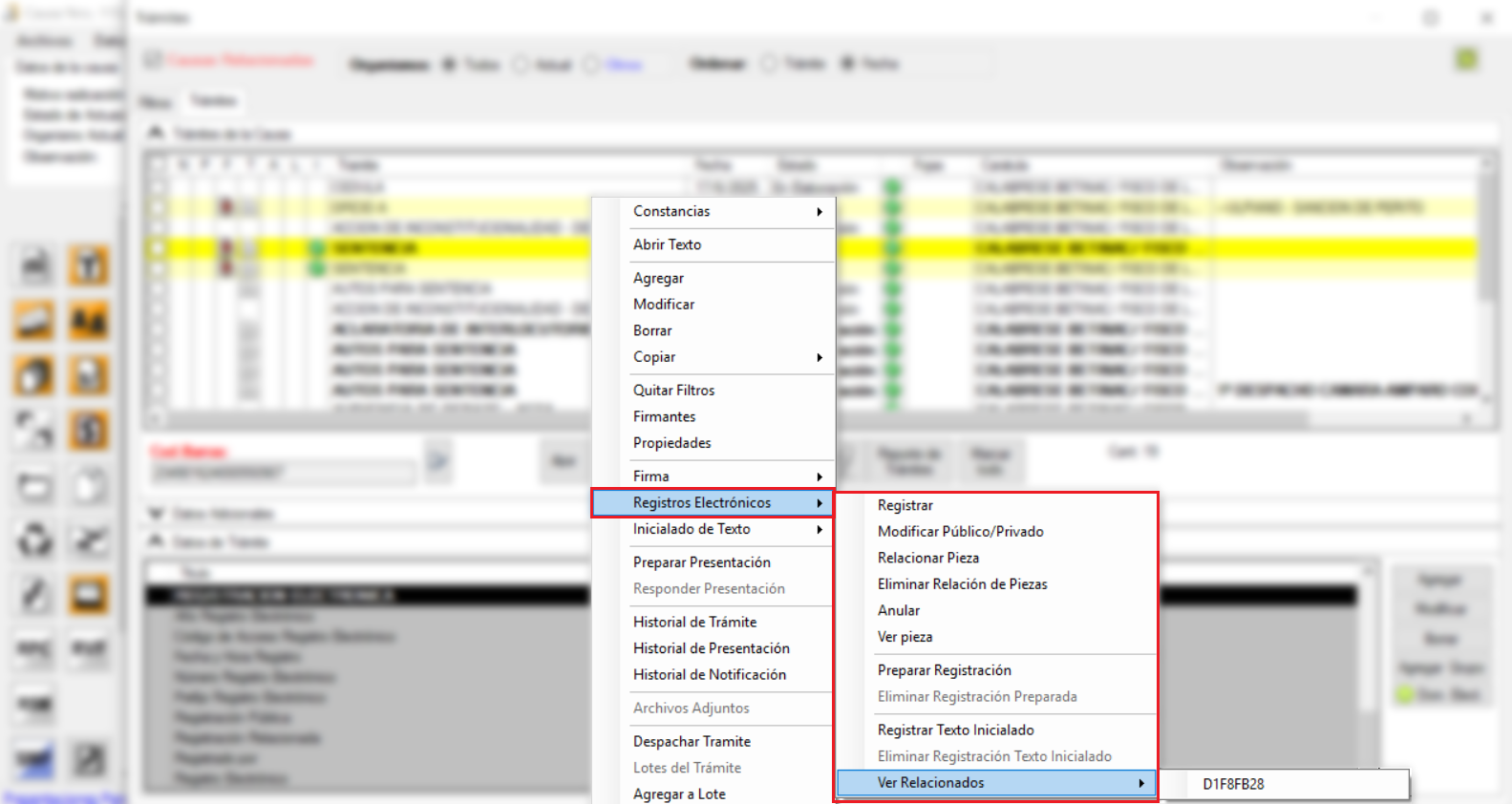
Task: Click the green icon at top right
Action: (1466, 59)
